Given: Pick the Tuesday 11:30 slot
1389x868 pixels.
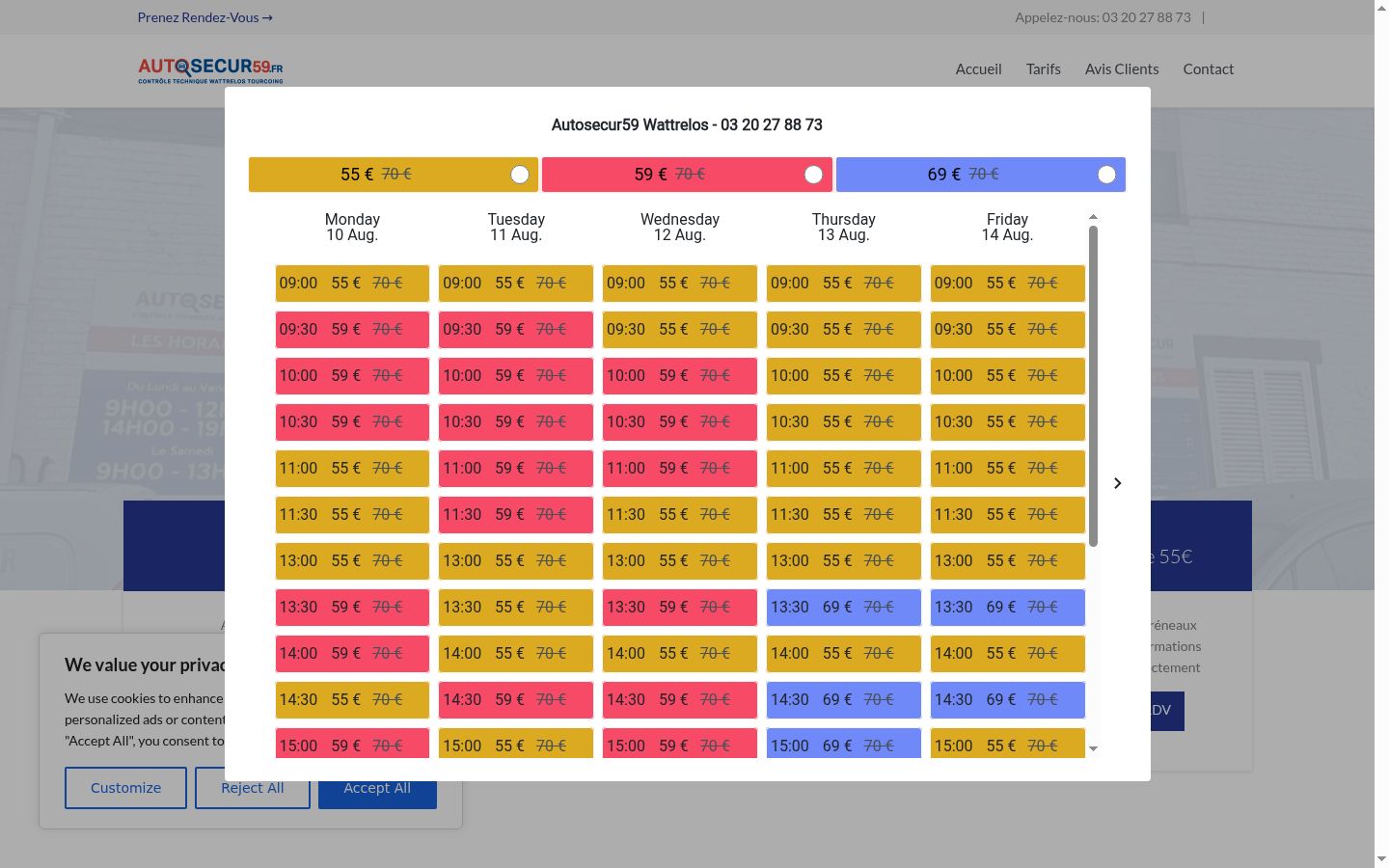Looking at the screenshot, I should [516, 515].
